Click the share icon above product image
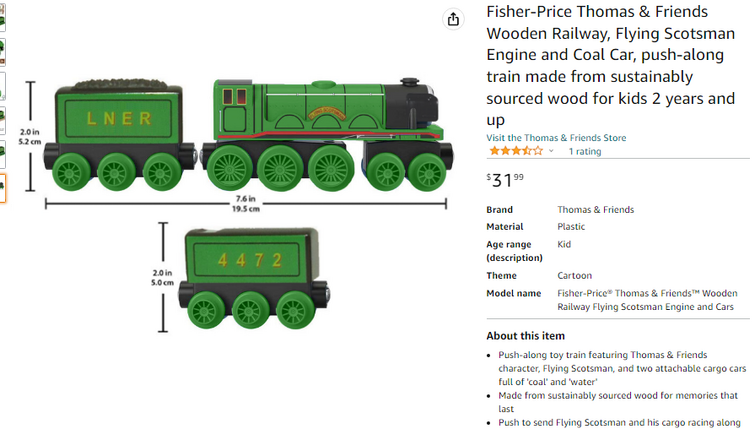 [453, 19]
